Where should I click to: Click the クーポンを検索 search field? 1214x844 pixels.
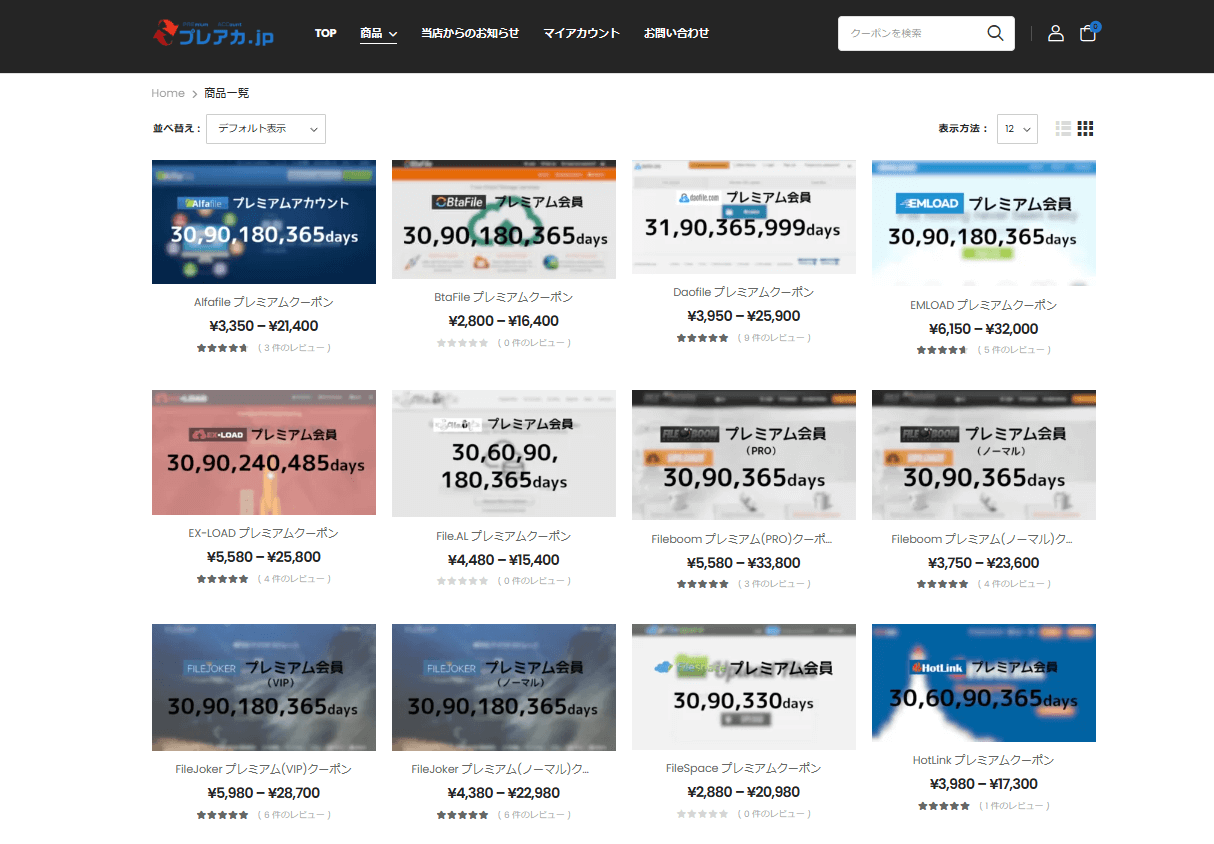[910, 33]
